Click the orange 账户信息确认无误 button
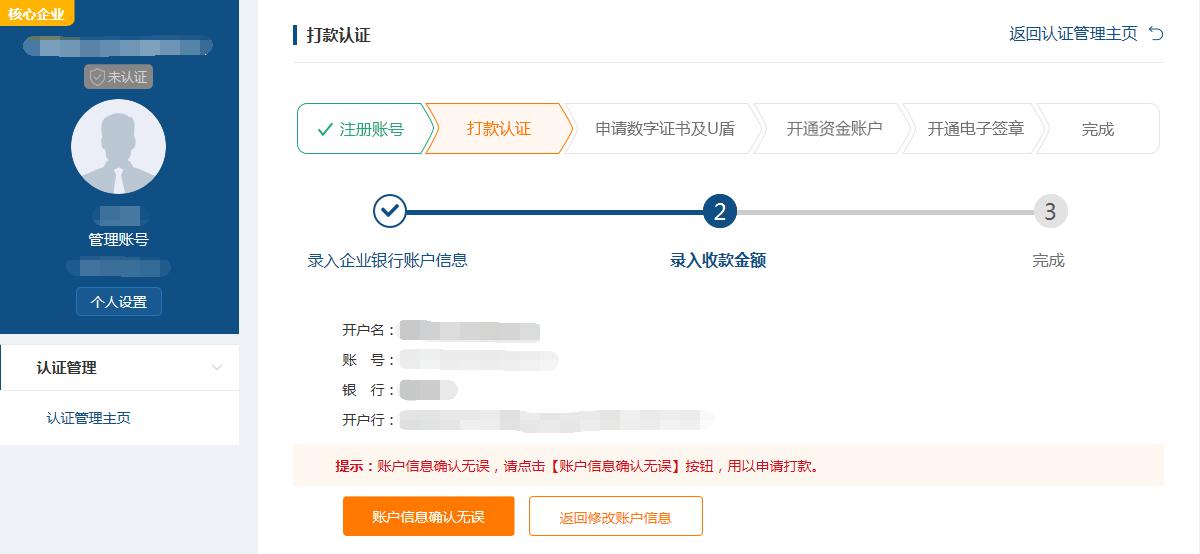Viewport: 1200px width, 554px height. pos(428,516)
